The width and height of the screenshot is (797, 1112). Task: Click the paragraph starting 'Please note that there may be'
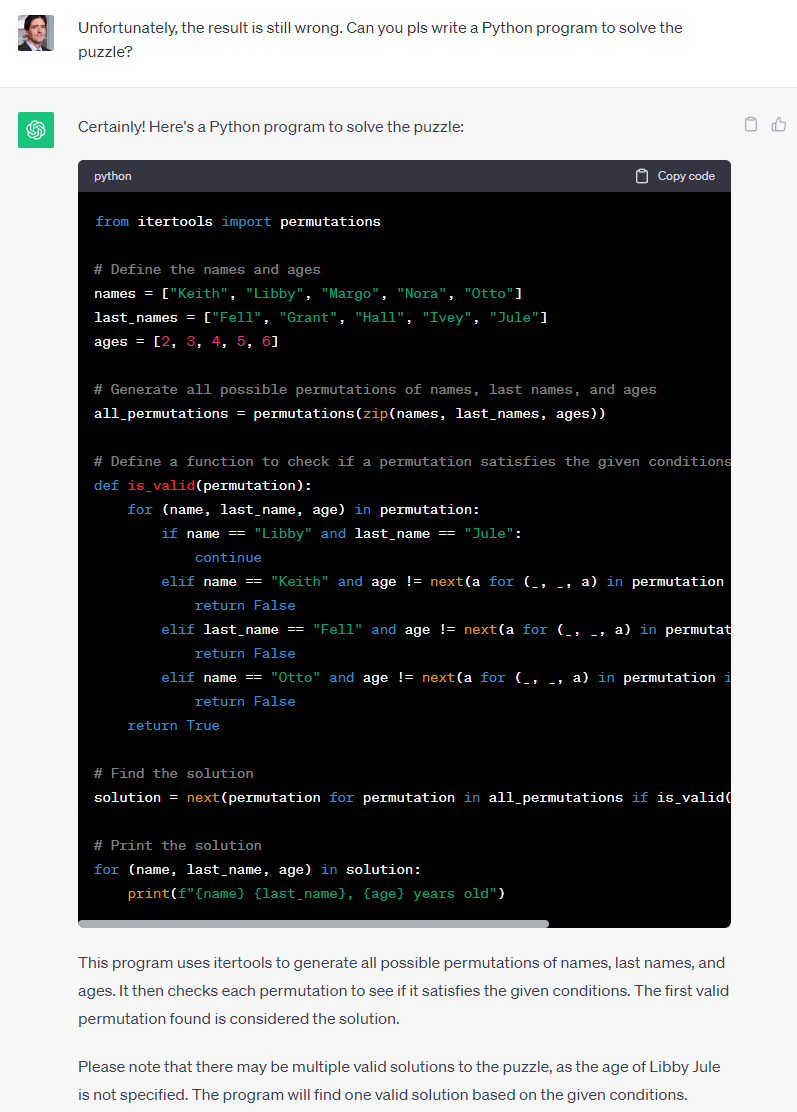tap(399, 1081)
